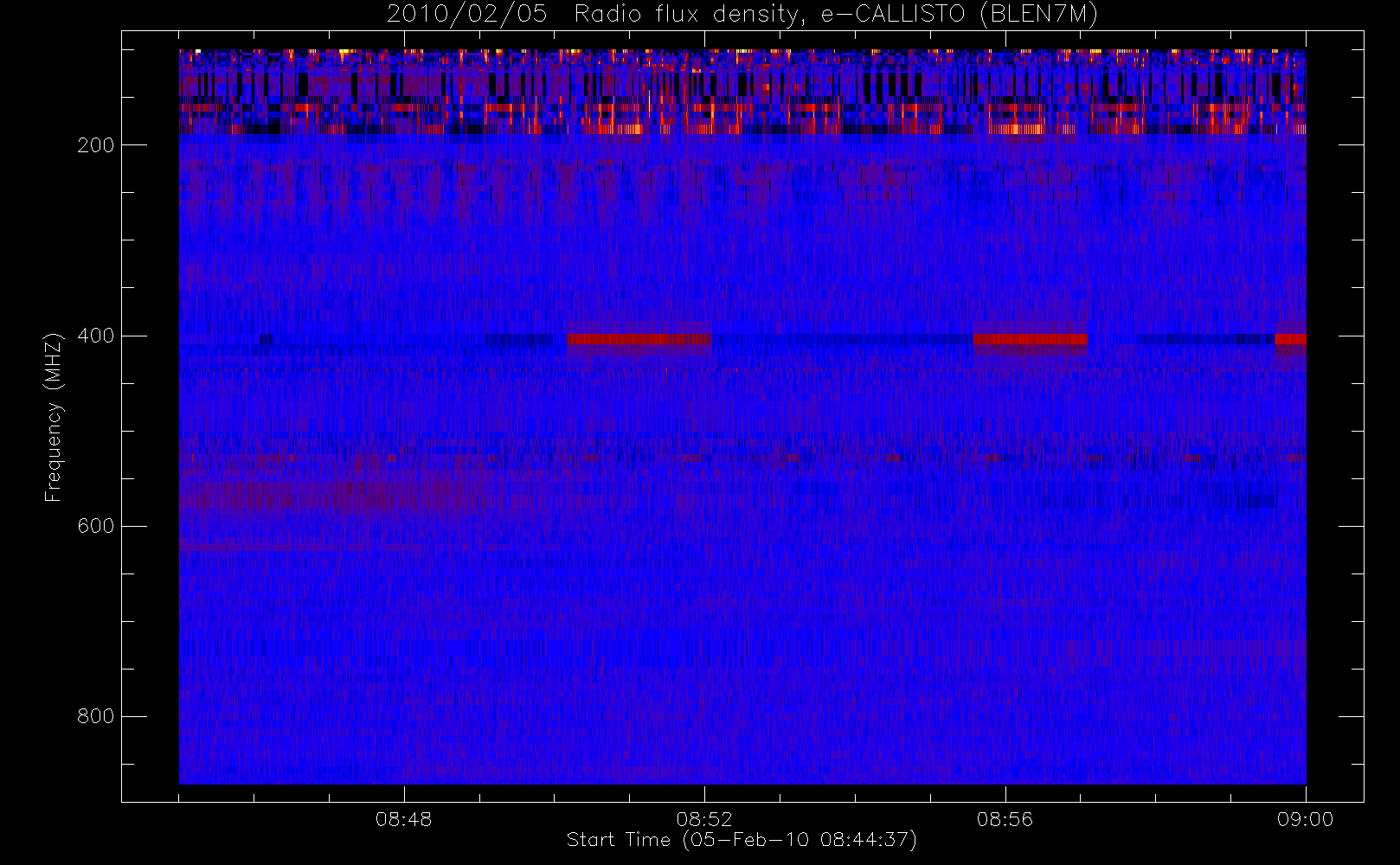This screenshot has height=865, width=1400.
Task: Click the 08:52 time tick label
Action: pyautogui.click(x=704, y=819)
